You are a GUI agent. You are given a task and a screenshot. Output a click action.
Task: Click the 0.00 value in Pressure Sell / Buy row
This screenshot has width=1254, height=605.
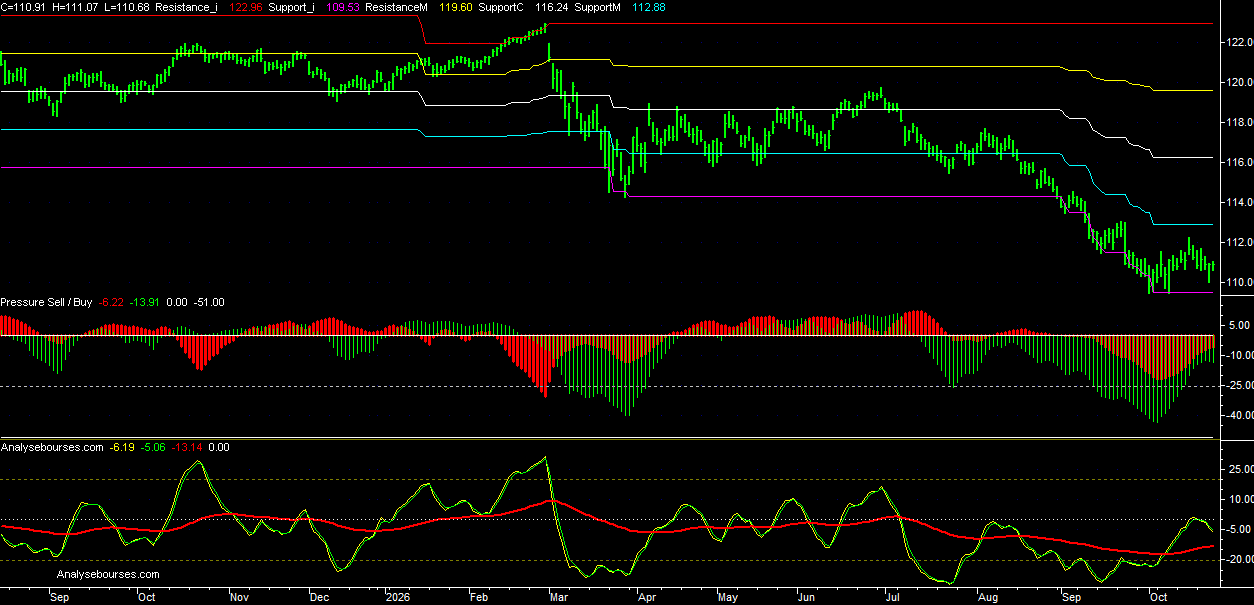[x=177, y=302]
